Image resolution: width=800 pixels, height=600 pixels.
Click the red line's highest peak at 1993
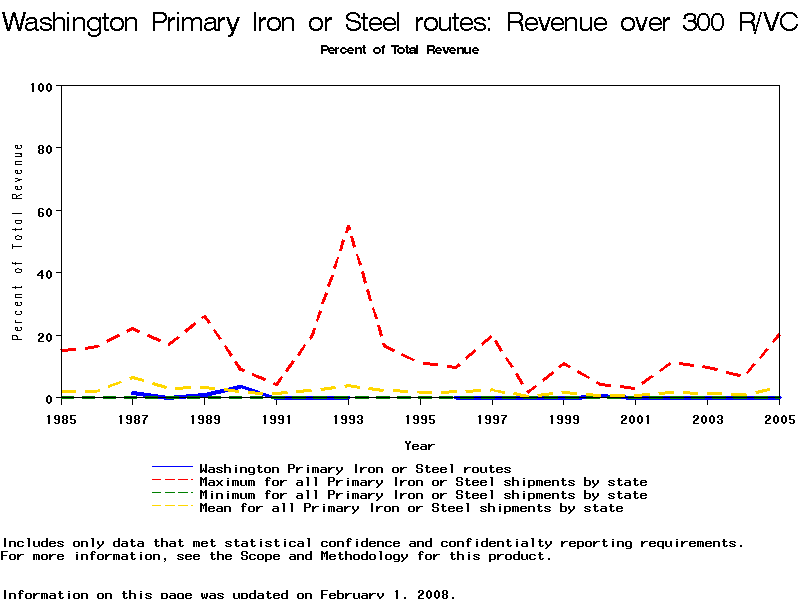(348, 226)
